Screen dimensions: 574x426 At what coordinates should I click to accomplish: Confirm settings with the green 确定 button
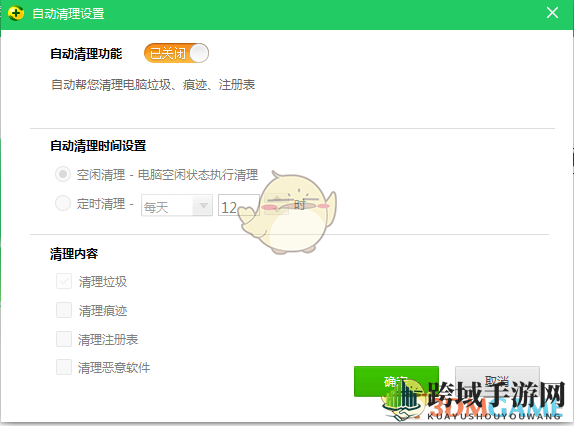[396, 381]
